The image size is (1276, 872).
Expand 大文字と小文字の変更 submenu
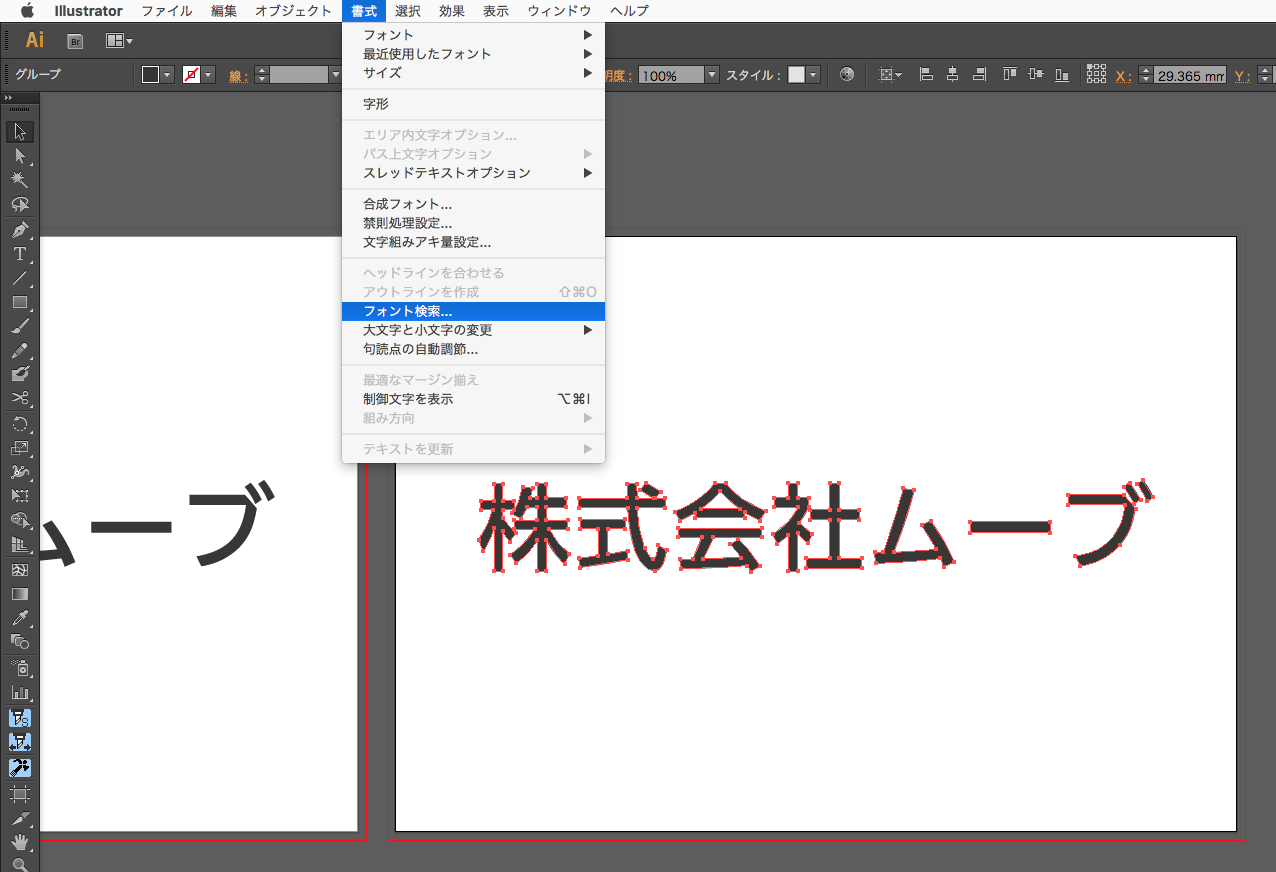473,330
